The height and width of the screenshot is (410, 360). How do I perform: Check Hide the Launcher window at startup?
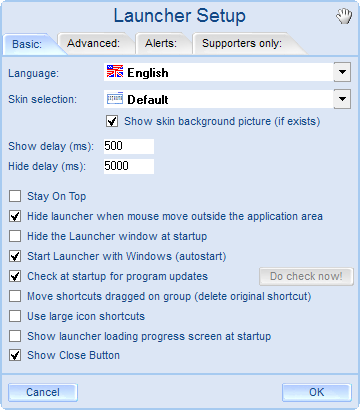[x=15, y=236]
